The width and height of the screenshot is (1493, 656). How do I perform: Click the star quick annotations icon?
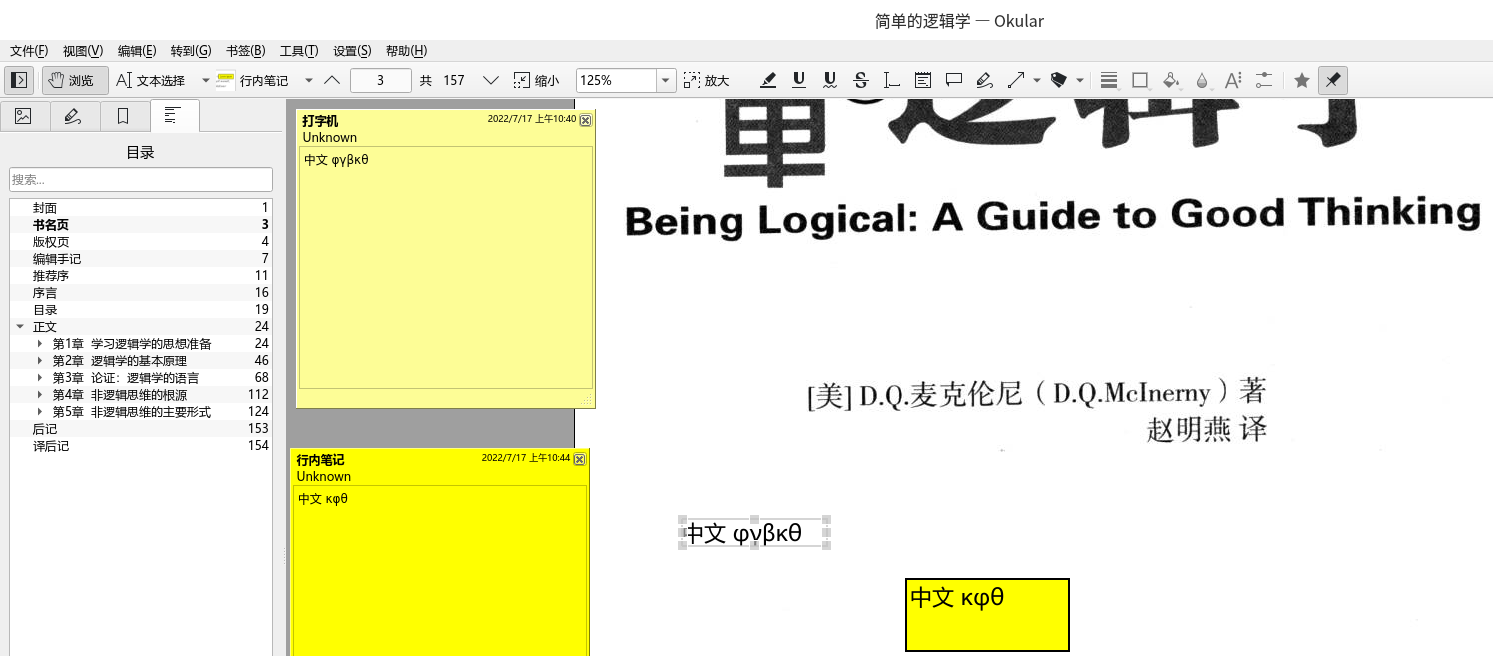pyautogui.click(x=1301, y=80)
